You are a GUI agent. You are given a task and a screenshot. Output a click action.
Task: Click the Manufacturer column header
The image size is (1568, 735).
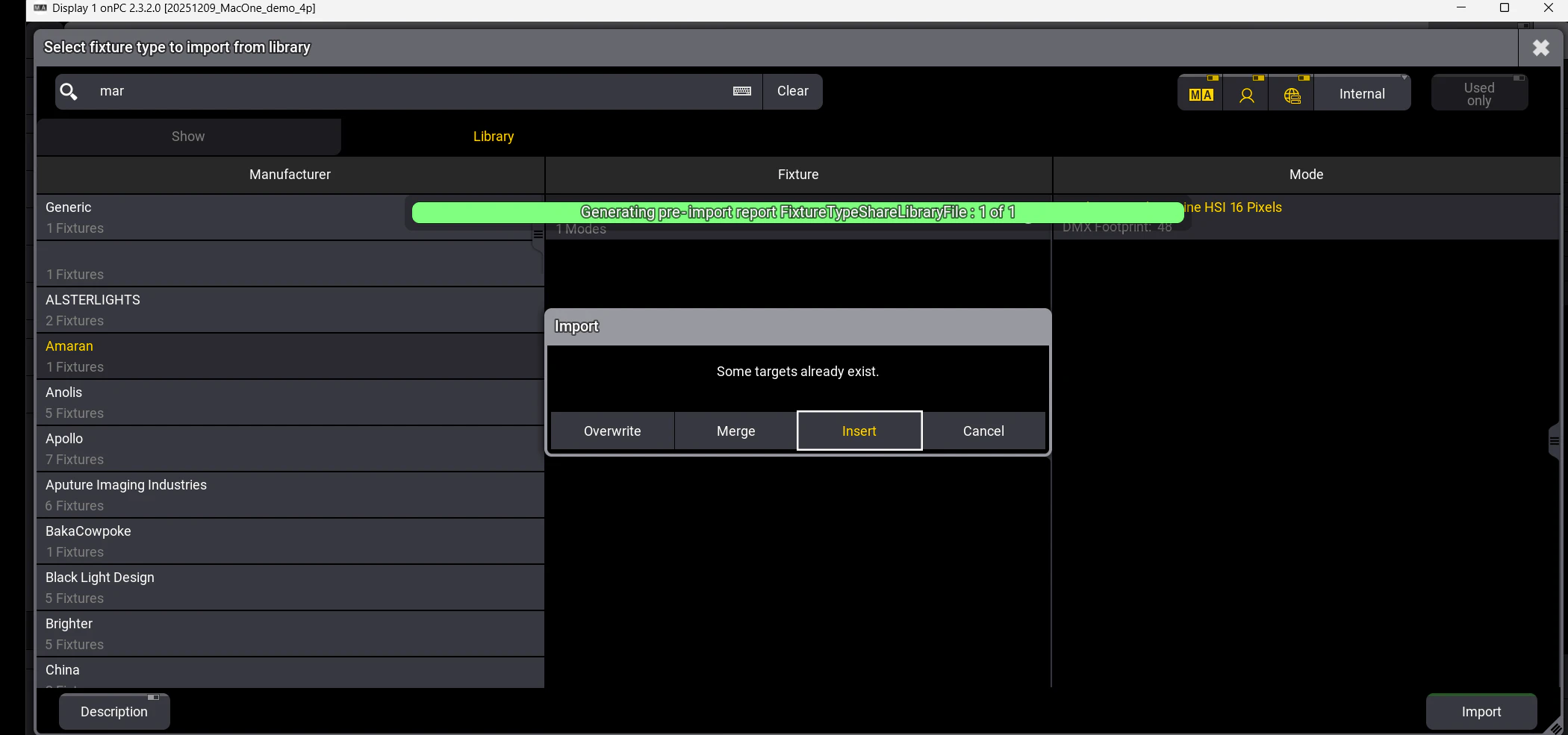pos(290,175)
